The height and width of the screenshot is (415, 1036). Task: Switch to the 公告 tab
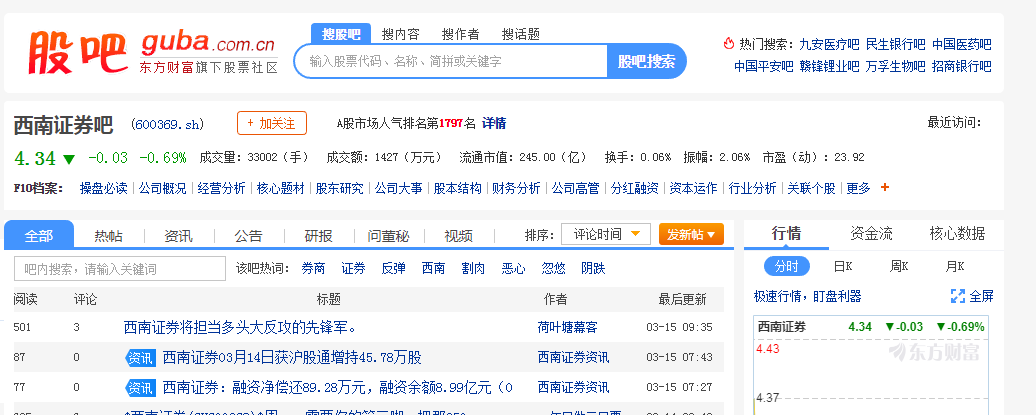point(248,236)
